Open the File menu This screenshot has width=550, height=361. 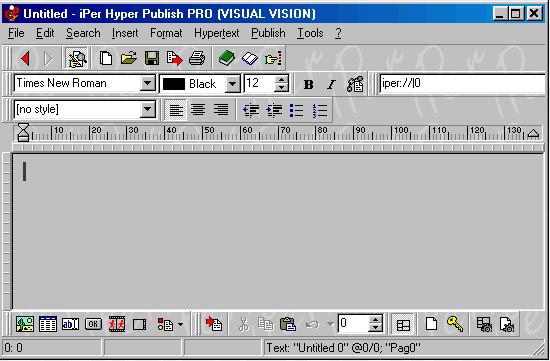pos(16,33)
